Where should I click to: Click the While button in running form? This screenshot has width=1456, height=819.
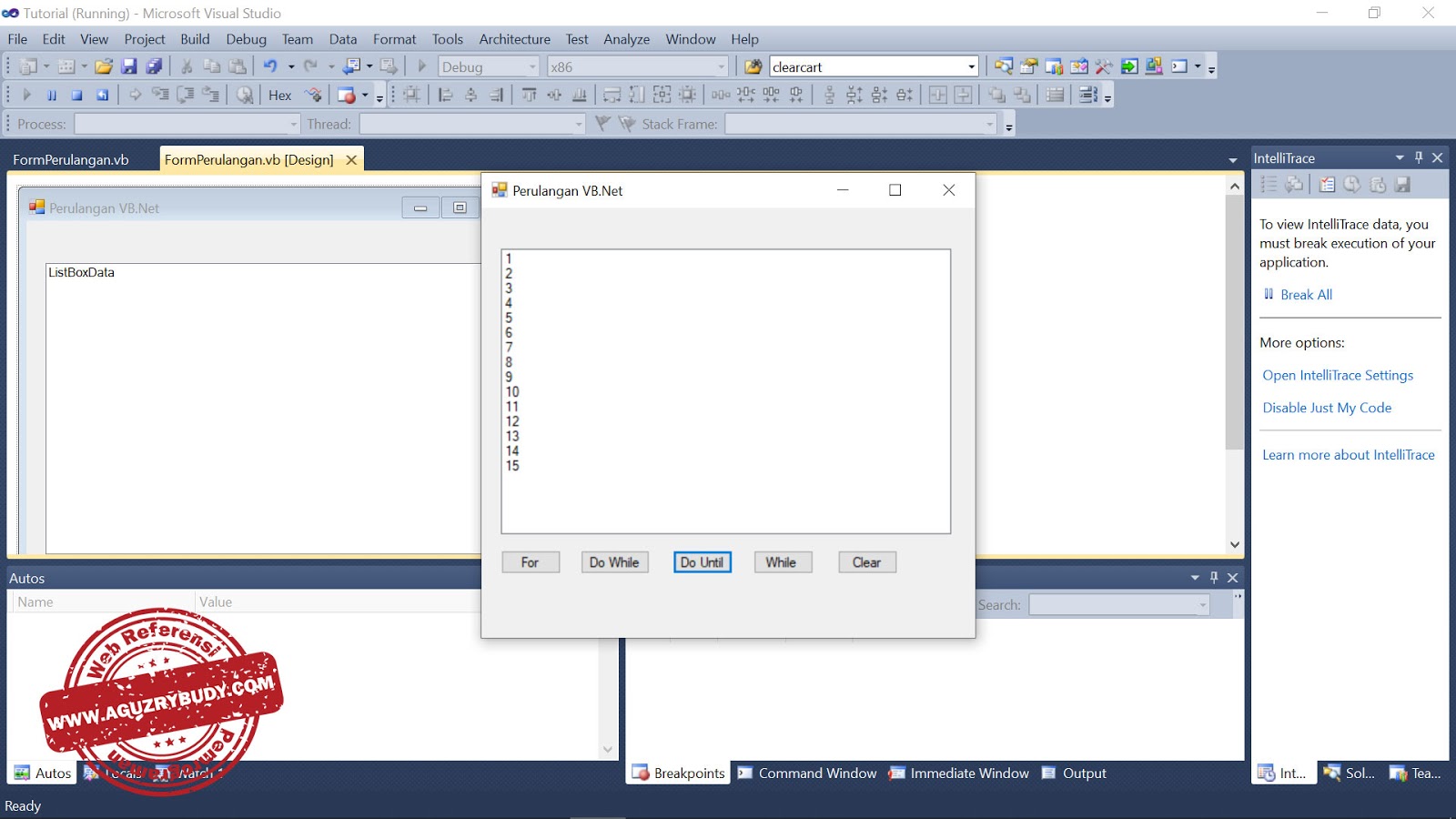(x=783, y=562)
